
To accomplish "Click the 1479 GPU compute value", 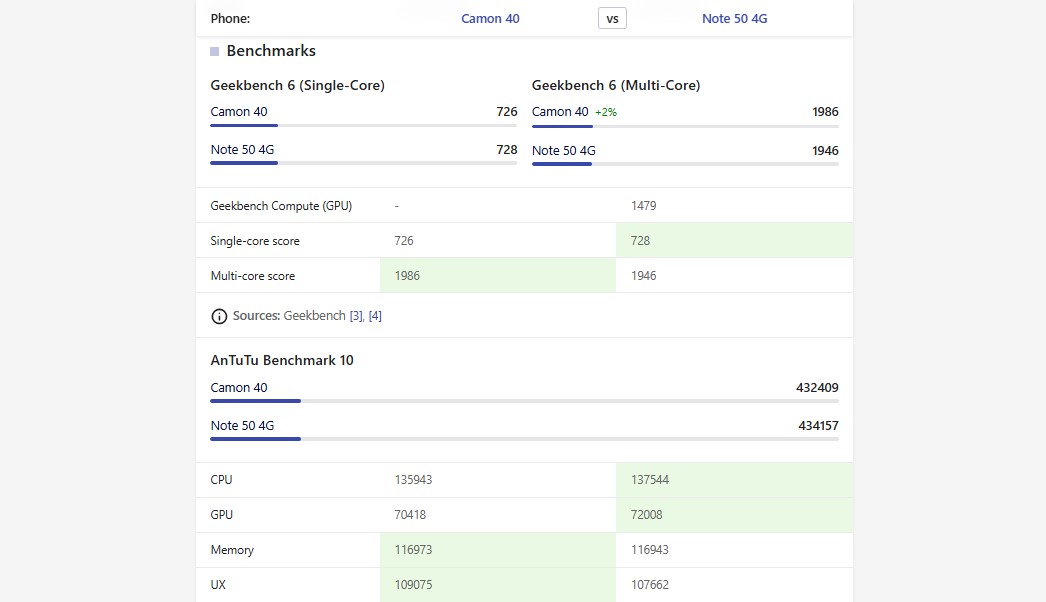I will (x=643, y=206).
